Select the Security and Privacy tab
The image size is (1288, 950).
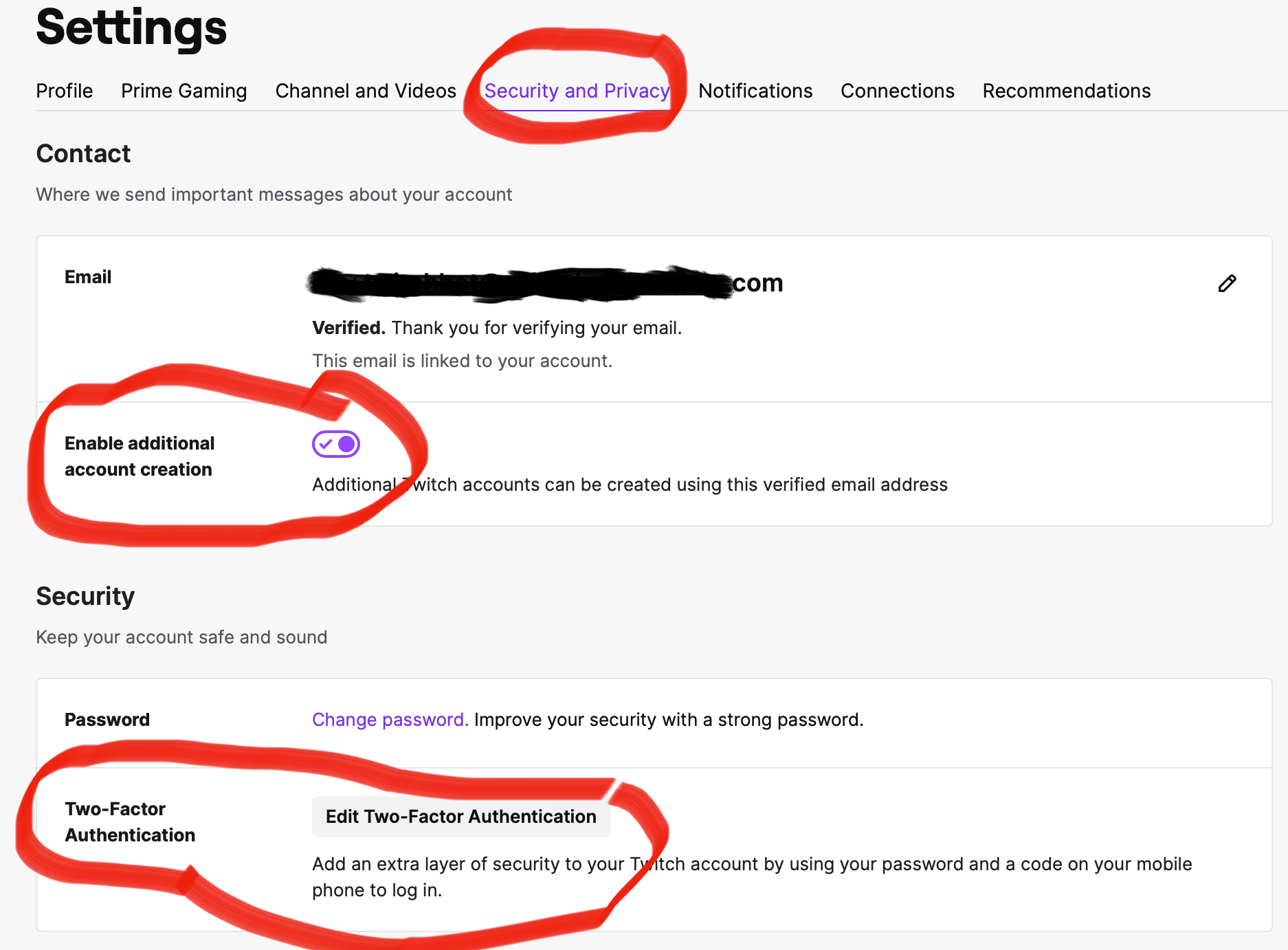(x=577, y=91)
